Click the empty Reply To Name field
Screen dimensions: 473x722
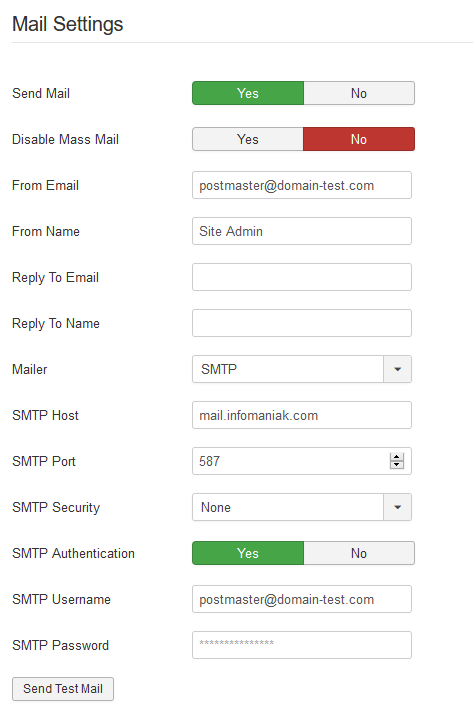pyautogui.click(x=302, y=323)
